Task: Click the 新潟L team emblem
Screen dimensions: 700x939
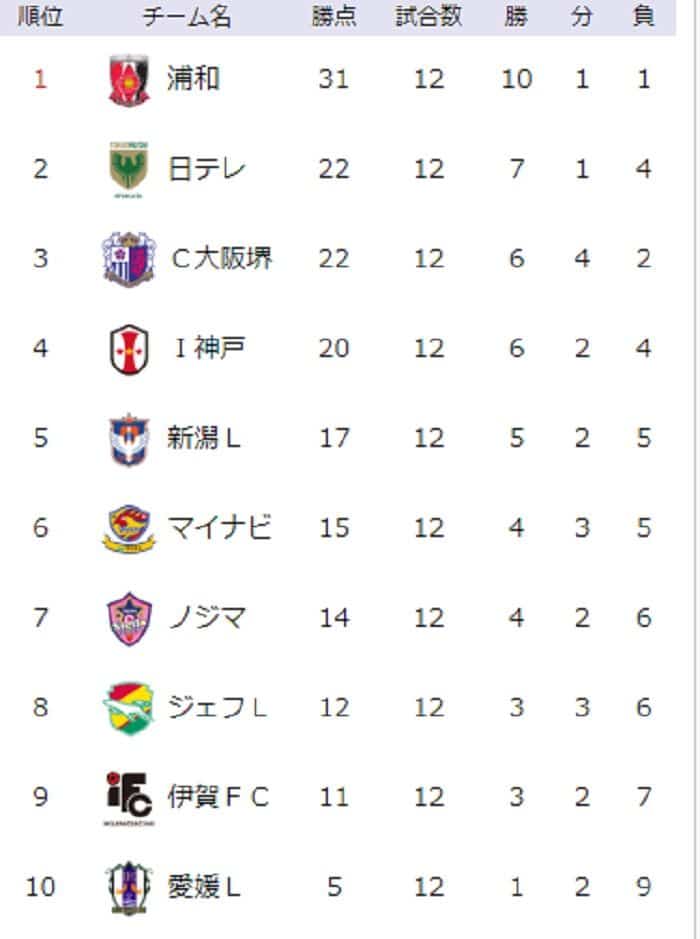Action: tap(129, 439)
